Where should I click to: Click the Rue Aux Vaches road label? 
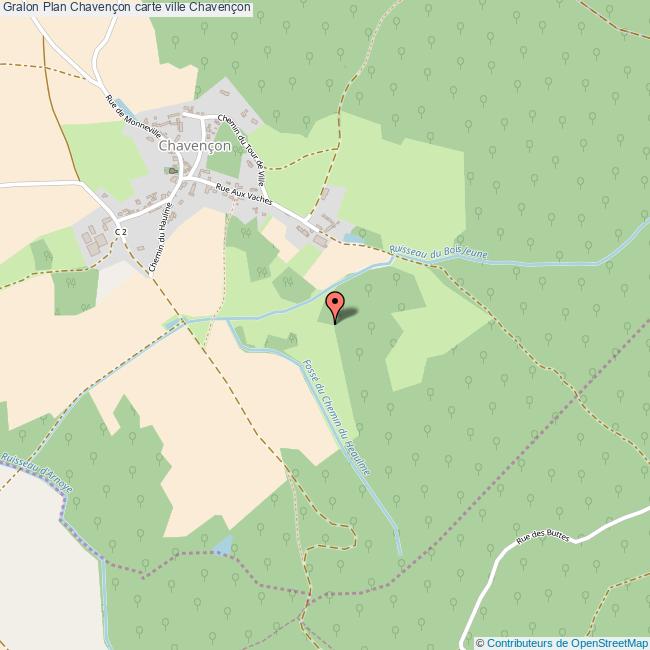(x=244, y=194)
